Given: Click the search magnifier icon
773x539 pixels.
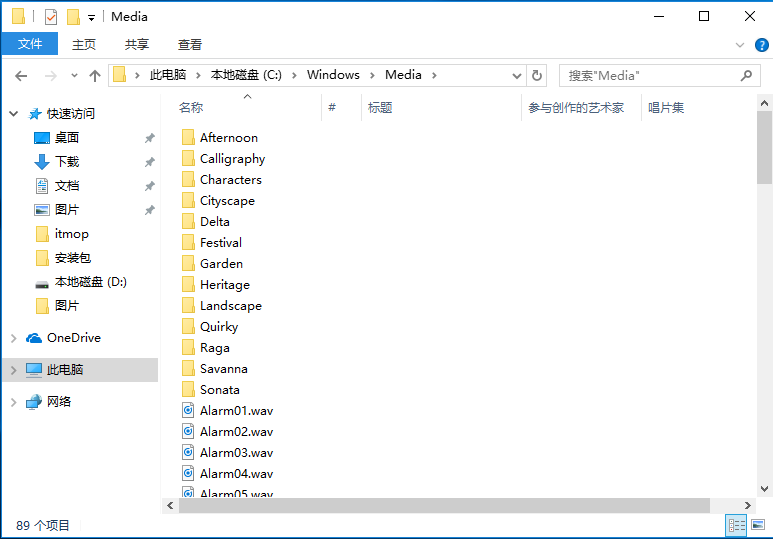Looking at the screenshot, I should tap(746, 75).
